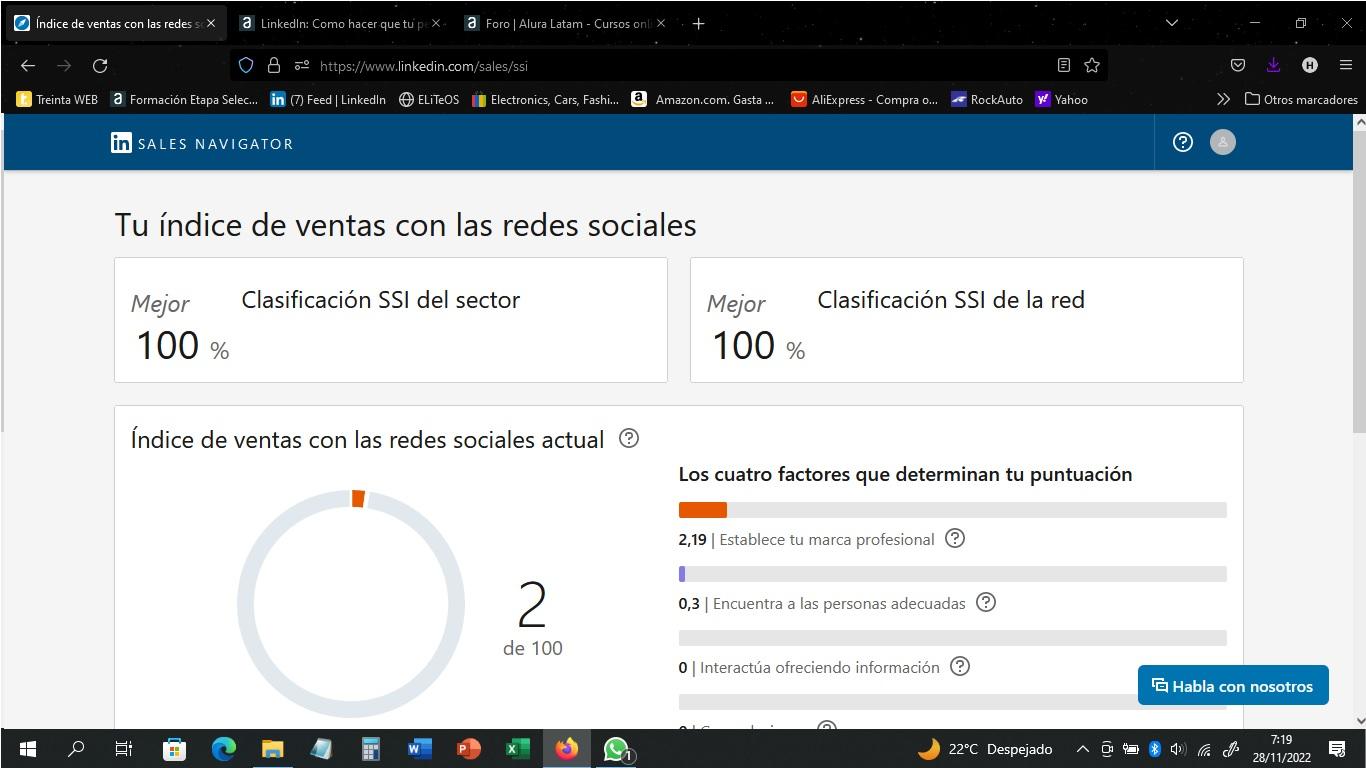Open the help icon in Sales Navigator header

pos(1183,142)
